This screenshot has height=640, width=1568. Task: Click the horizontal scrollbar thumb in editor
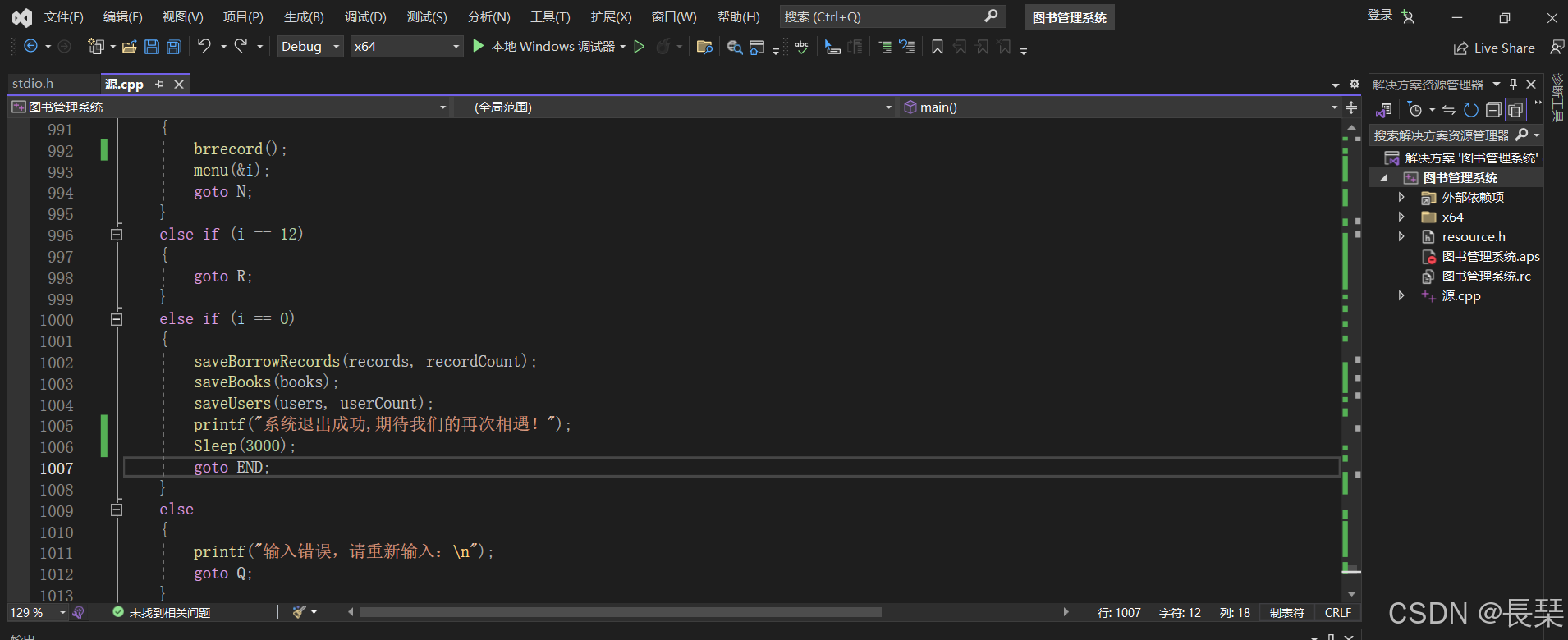coord(620,612)
